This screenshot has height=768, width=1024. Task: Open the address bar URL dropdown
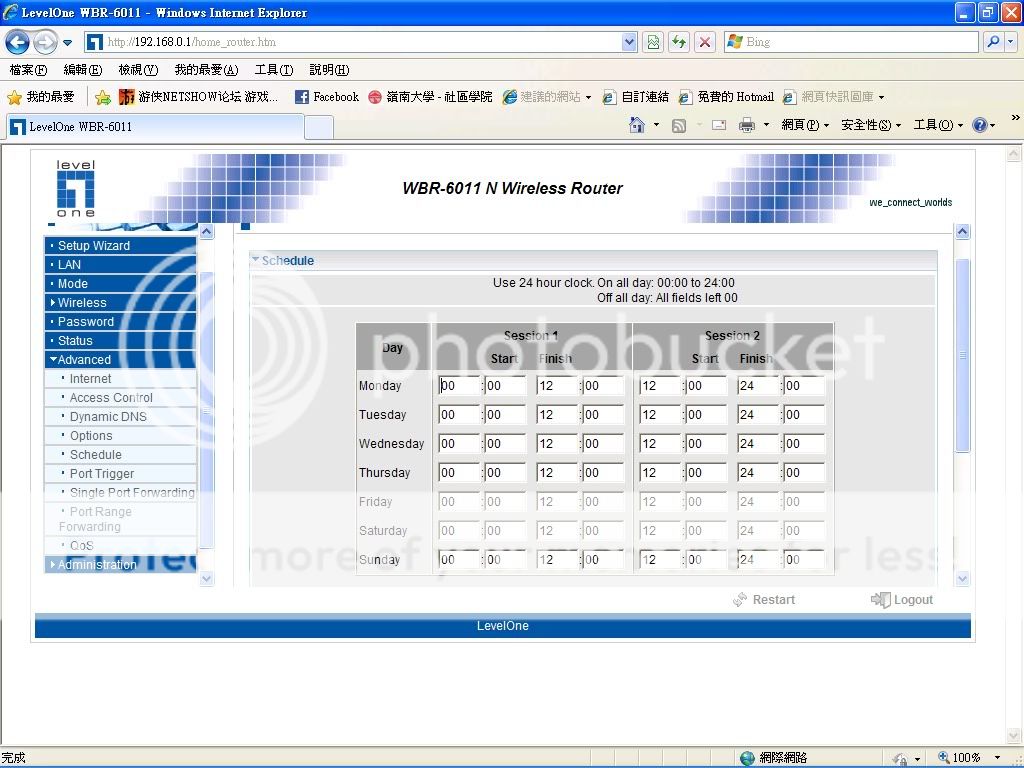point(629,42)
